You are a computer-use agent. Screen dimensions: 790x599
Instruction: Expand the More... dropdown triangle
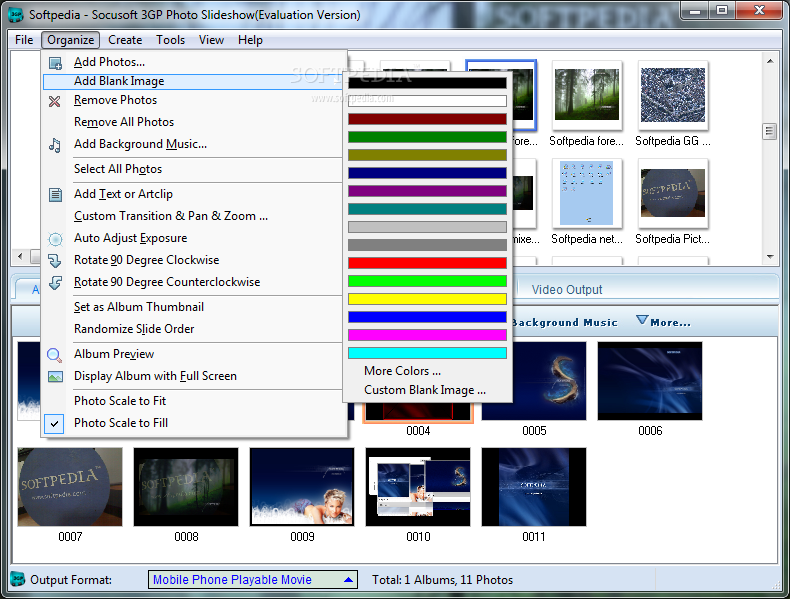pos(641,320)
